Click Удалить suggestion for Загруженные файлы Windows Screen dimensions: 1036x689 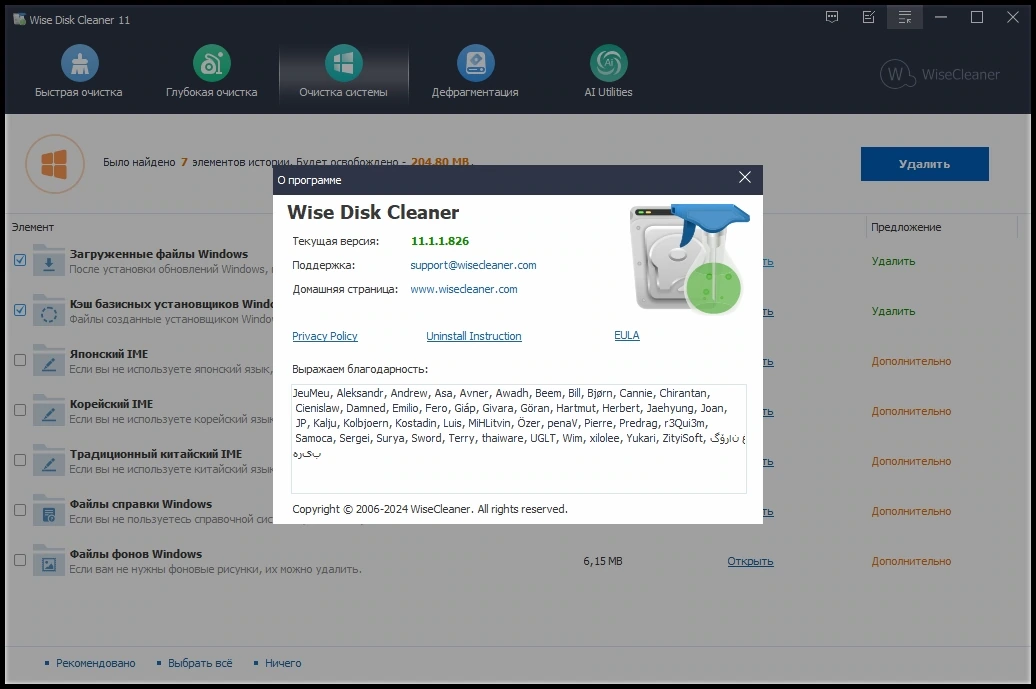pyautogui.click(x=893, y=262)
